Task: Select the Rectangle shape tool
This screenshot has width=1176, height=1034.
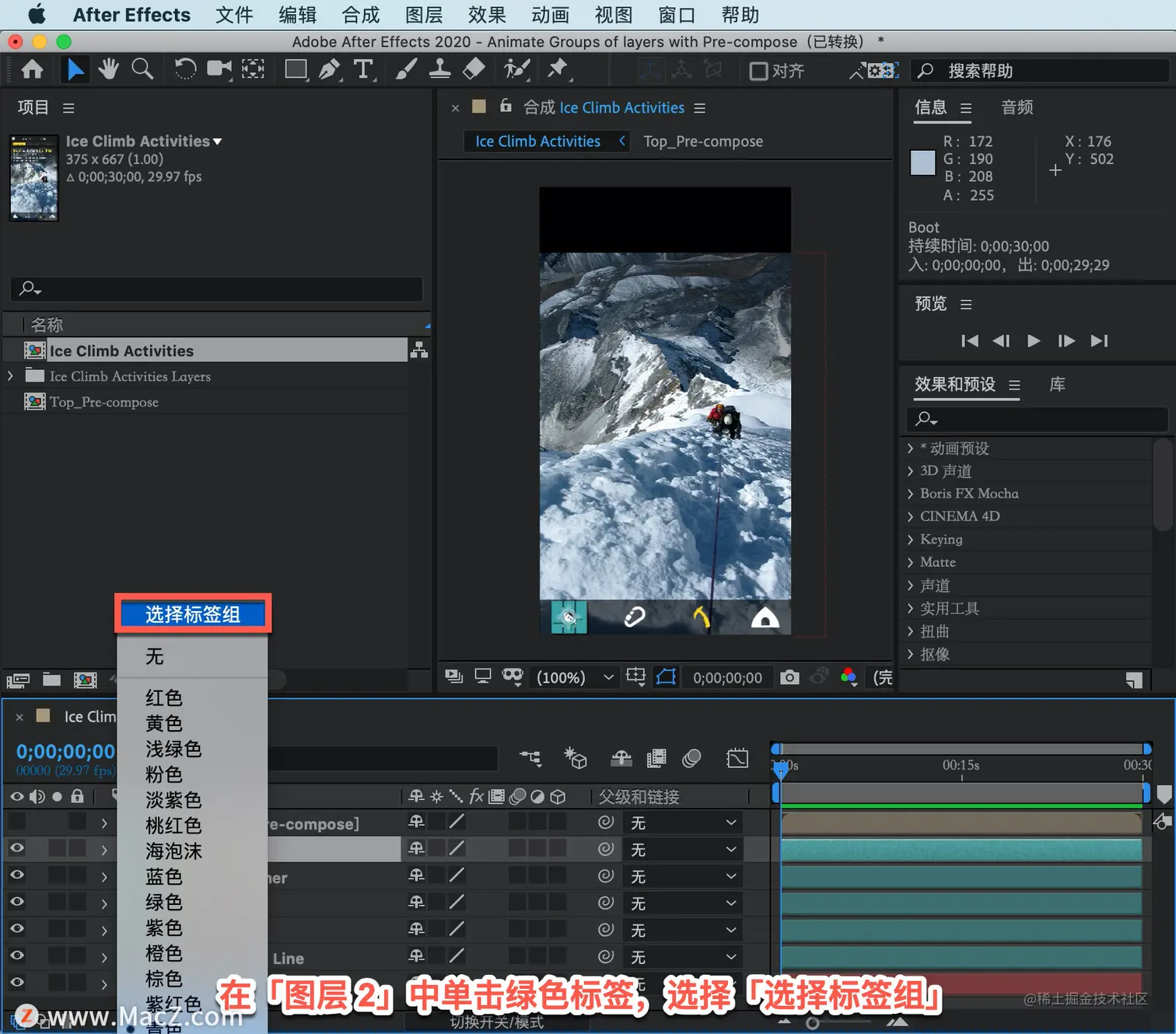Action: (296, 70)
